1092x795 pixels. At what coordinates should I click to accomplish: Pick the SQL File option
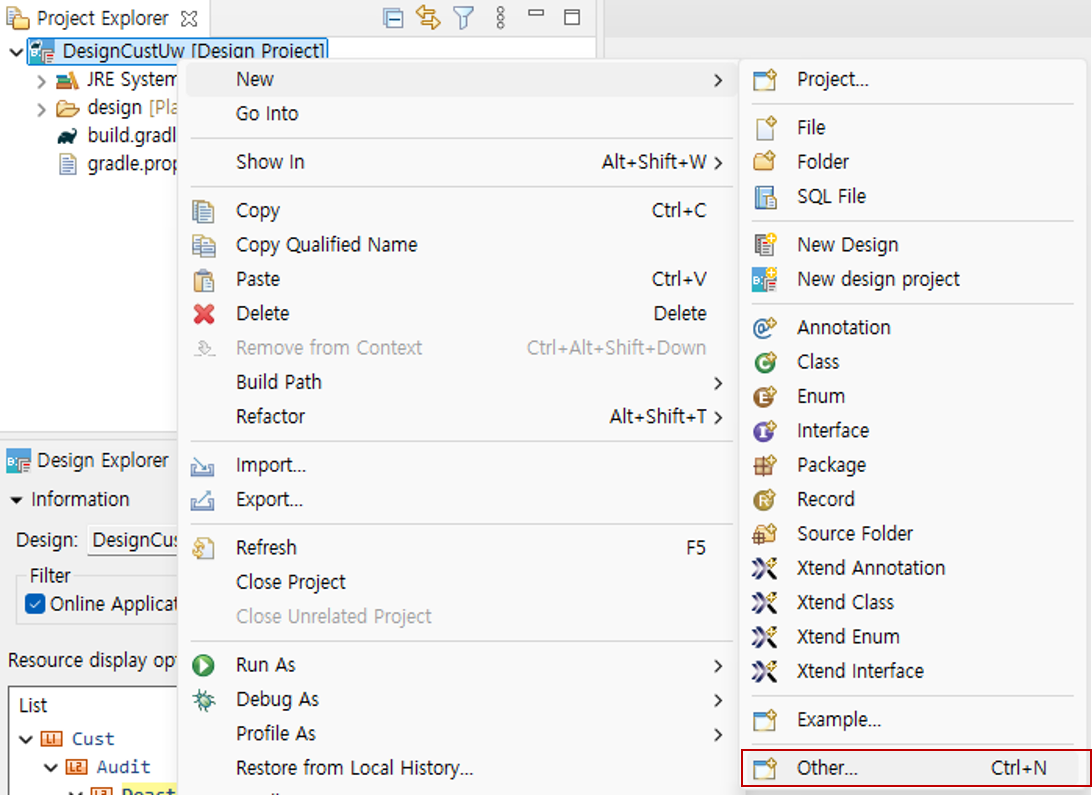pyautogui.click(x=831, y=197)
